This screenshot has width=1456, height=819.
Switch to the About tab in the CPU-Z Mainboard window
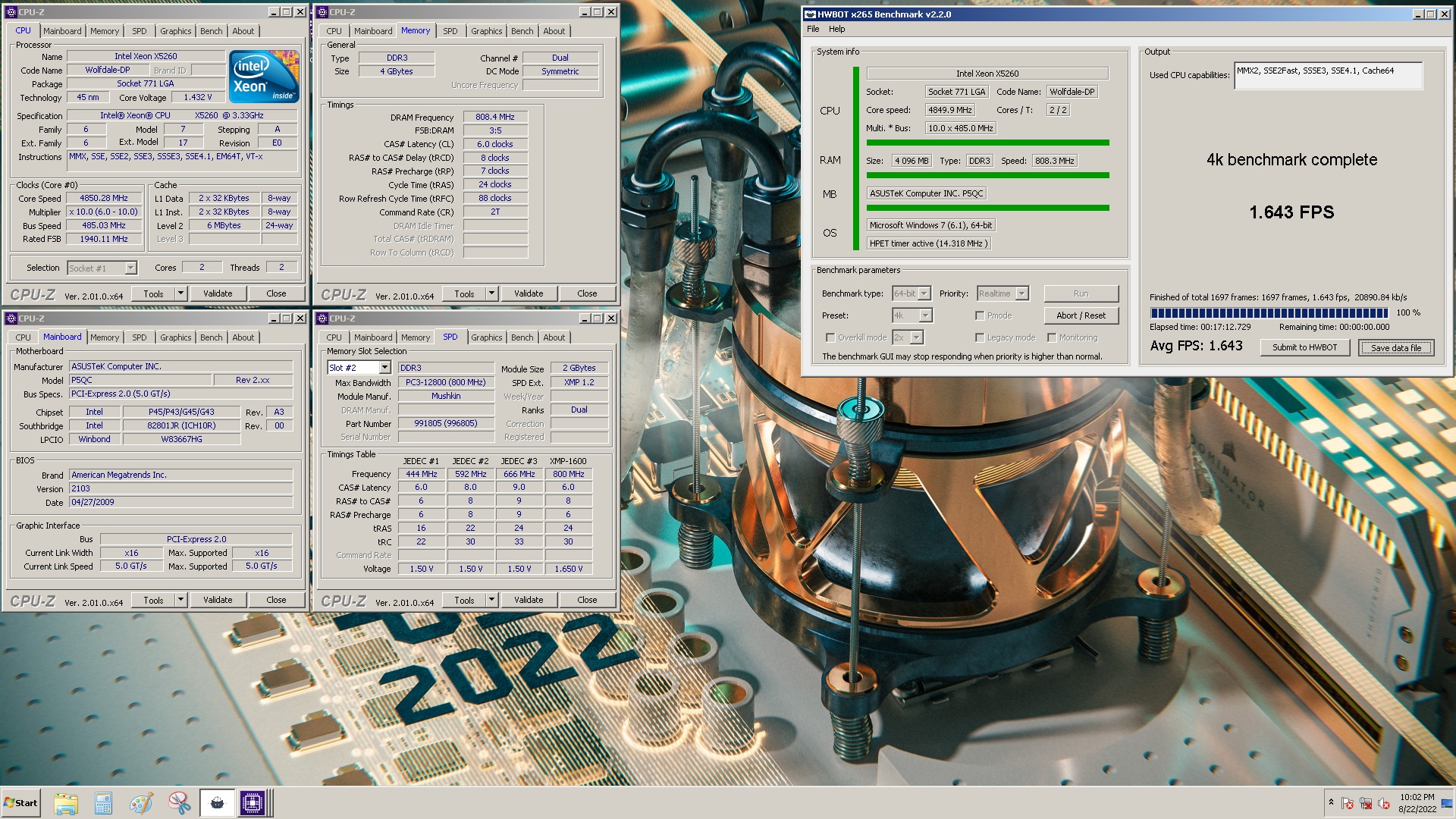click(243, 337)
